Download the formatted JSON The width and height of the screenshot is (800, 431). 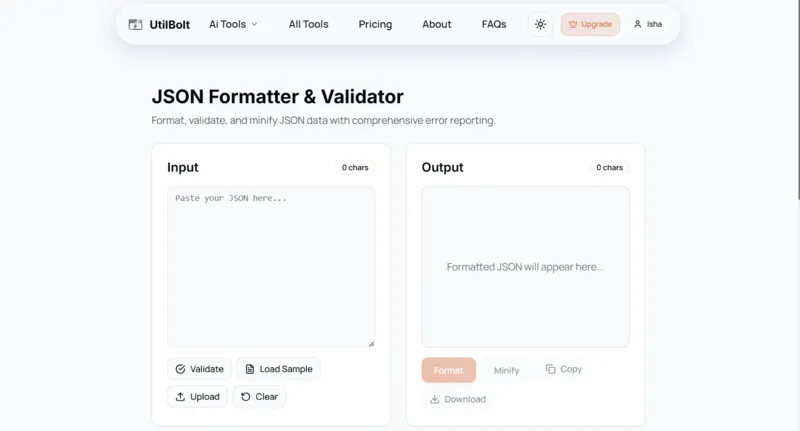458,399
